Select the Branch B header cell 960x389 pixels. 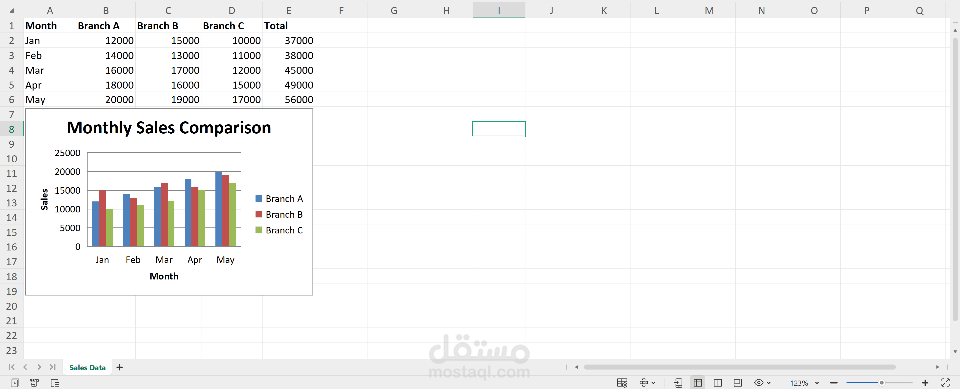click(168, 26)
